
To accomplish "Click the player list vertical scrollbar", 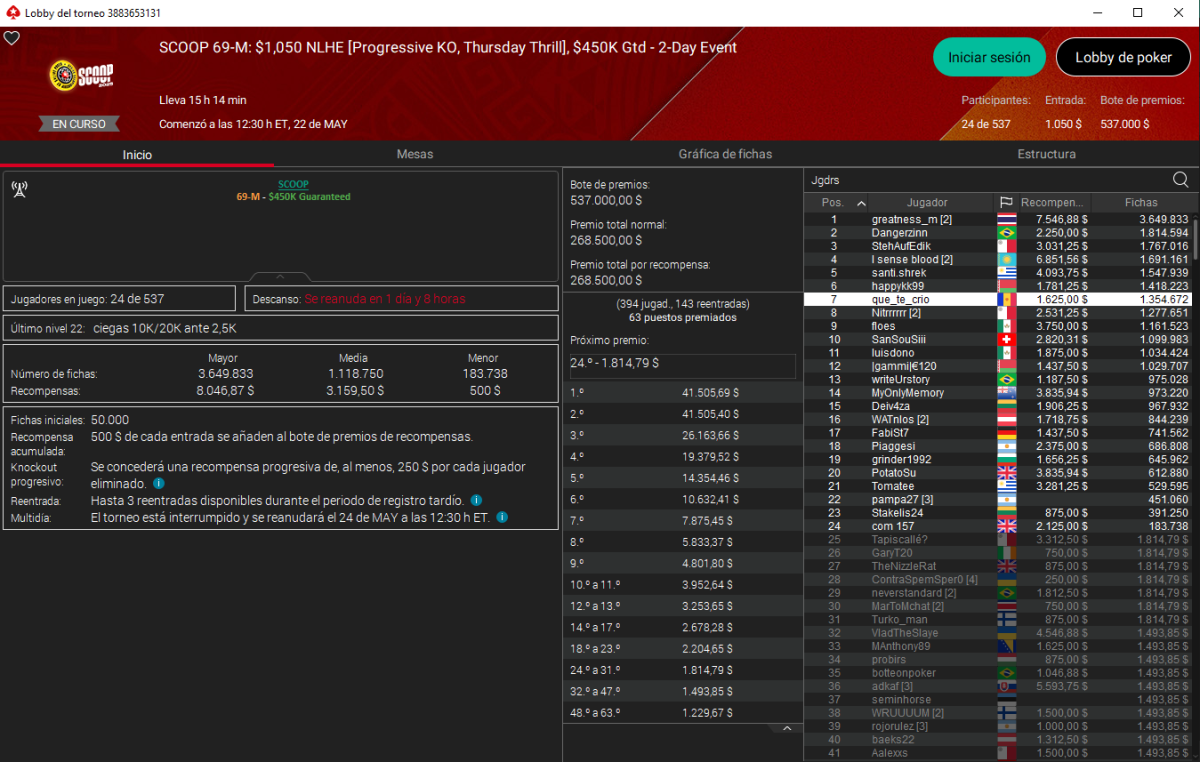I will [1195, 240].
